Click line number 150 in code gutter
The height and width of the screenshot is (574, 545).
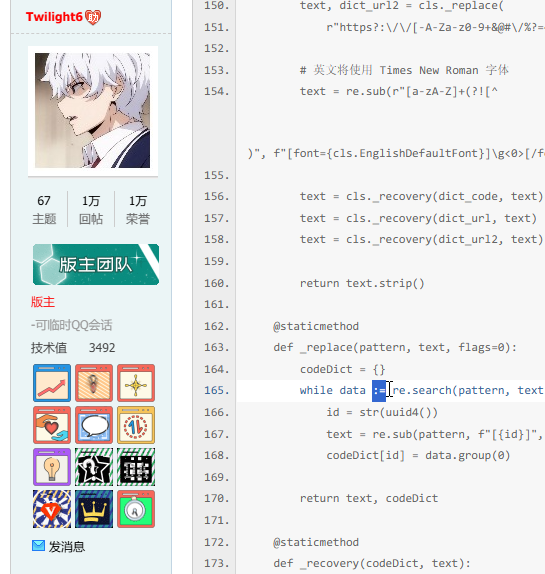pos(217,5)
